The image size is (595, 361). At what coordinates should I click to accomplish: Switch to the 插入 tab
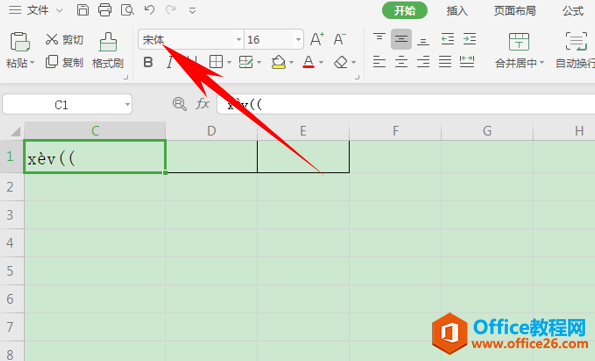click(457, 11)
